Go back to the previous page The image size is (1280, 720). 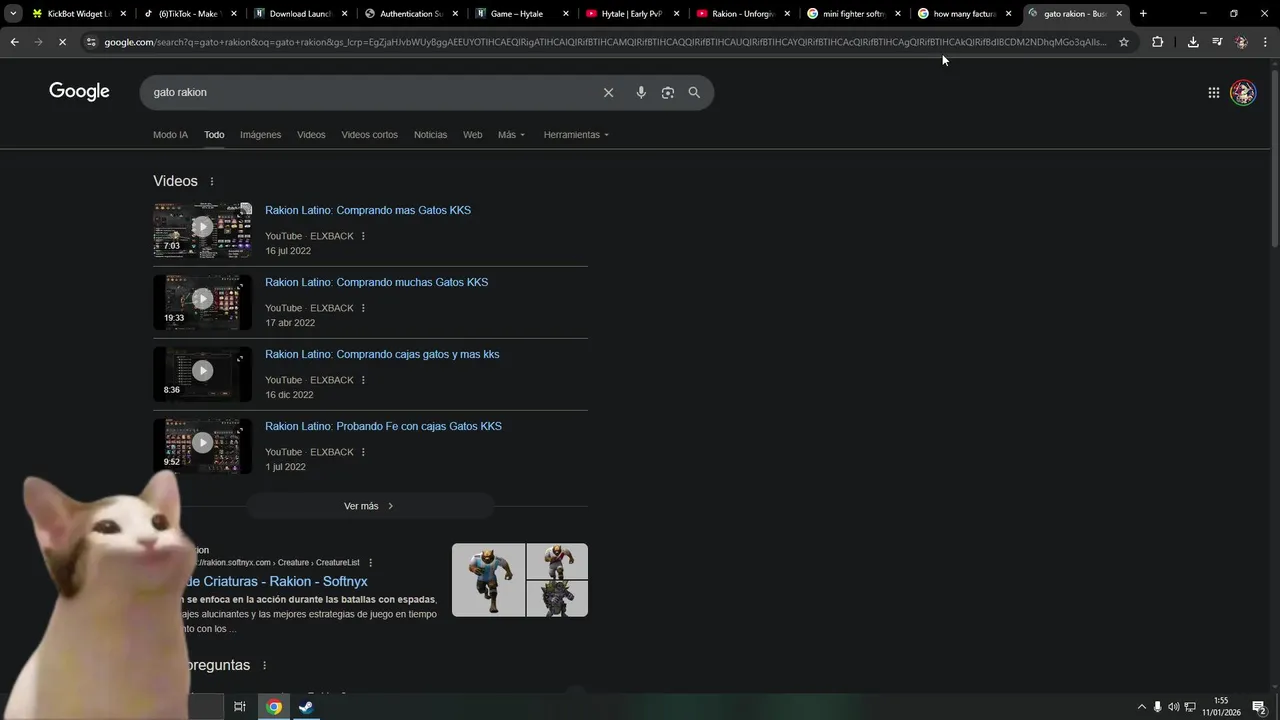pyautogui.click(x=14, y=42)
